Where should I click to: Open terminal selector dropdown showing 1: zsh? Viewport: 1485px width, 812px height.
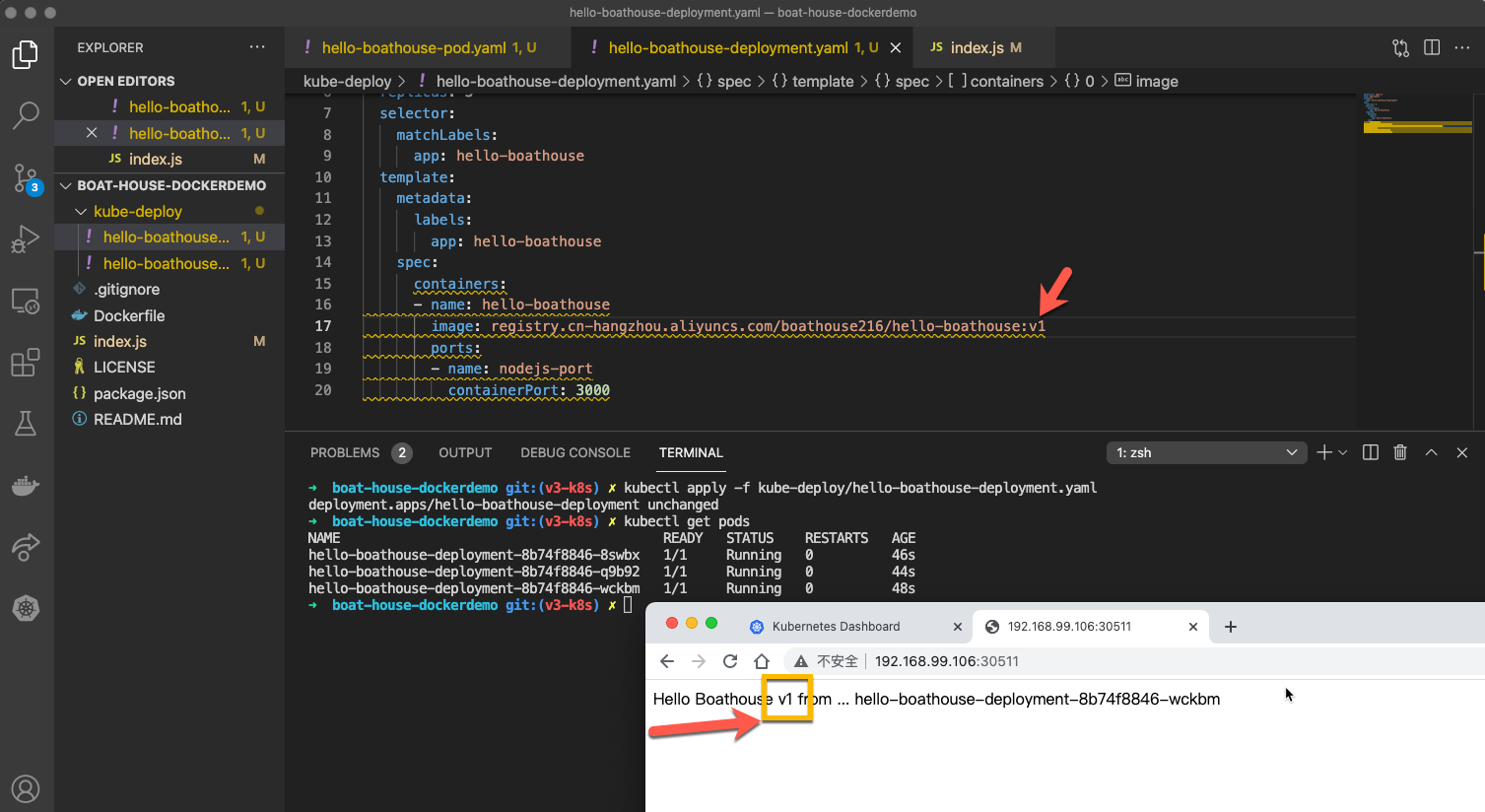pyautogui.click(x=1206, y=452)
